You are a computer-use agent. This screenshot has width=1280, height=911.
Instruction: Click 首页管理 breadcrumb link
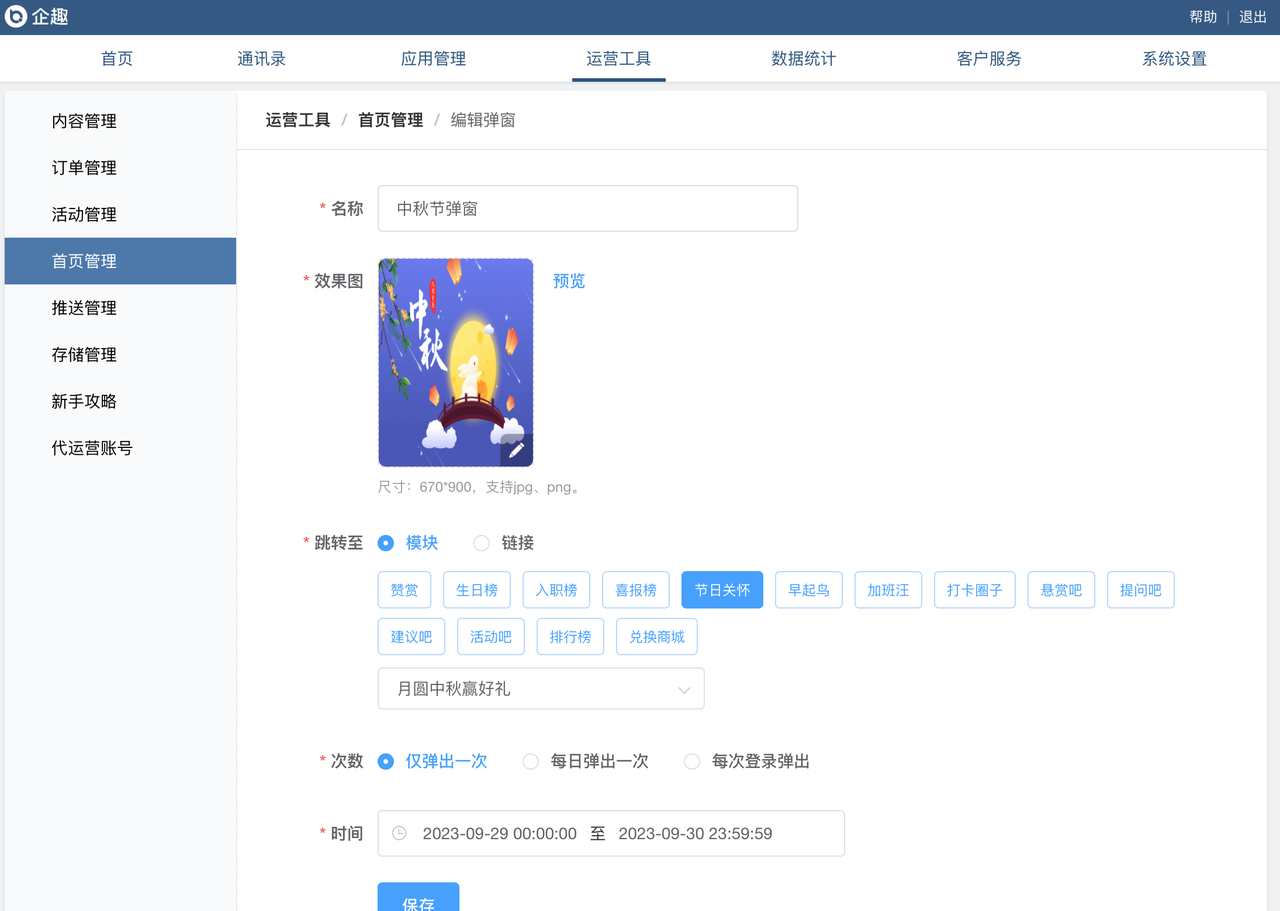(390, 120)
